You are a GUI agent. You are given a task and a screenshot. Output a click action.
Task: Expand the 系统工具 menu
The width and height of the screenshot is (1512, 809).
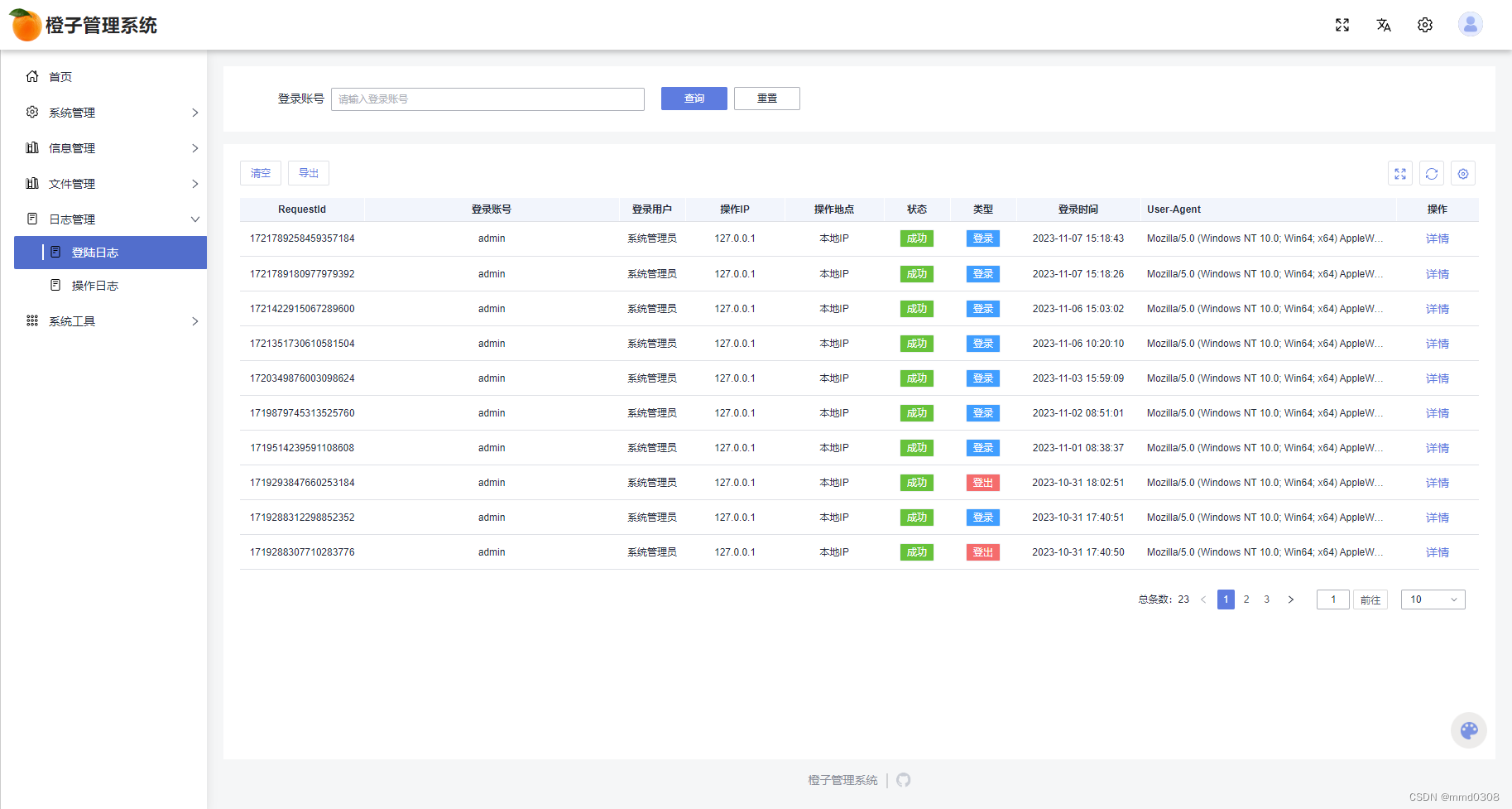pos(195,321)
